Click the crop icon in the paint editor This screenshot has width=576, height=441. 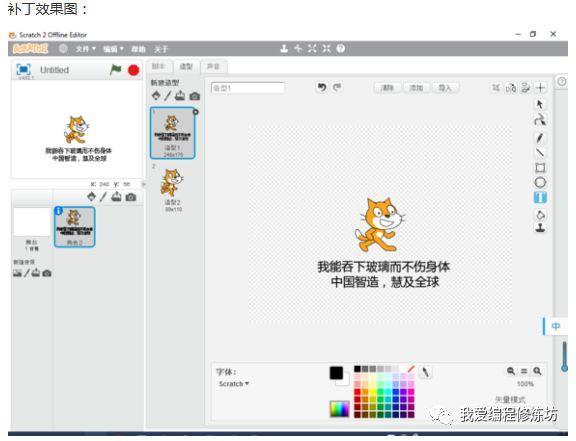496,87
